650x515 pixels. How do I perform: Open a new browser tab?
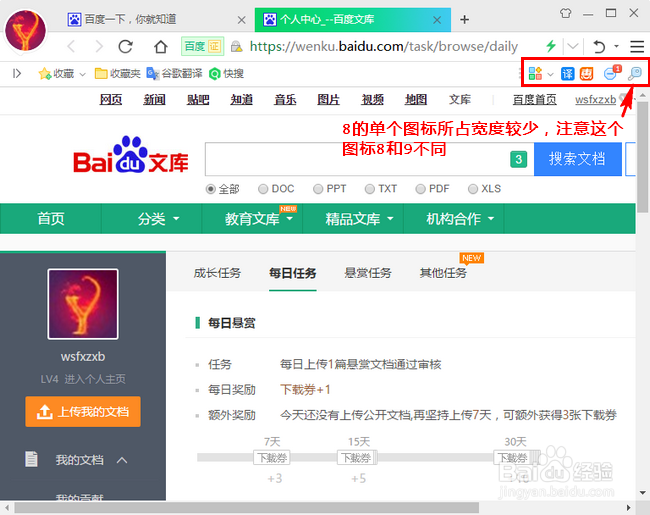coord(465,19)
